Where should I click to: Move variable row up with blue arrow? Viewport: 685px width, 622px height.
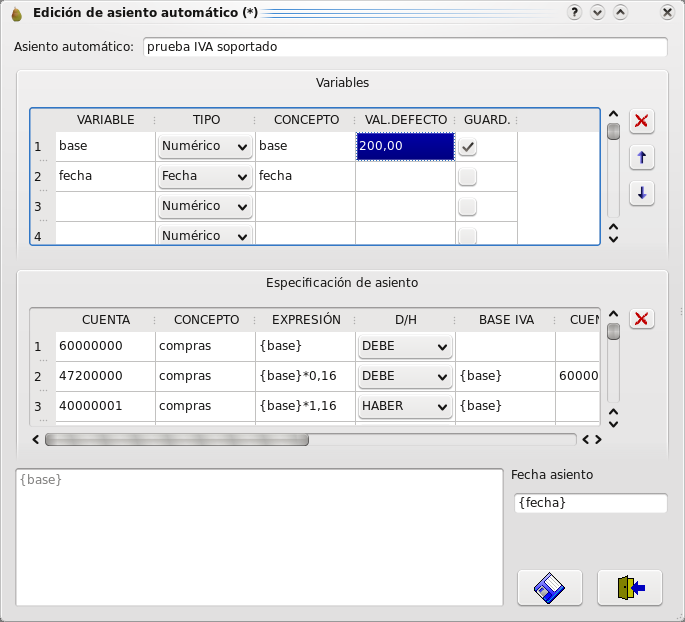coord(641,157)
